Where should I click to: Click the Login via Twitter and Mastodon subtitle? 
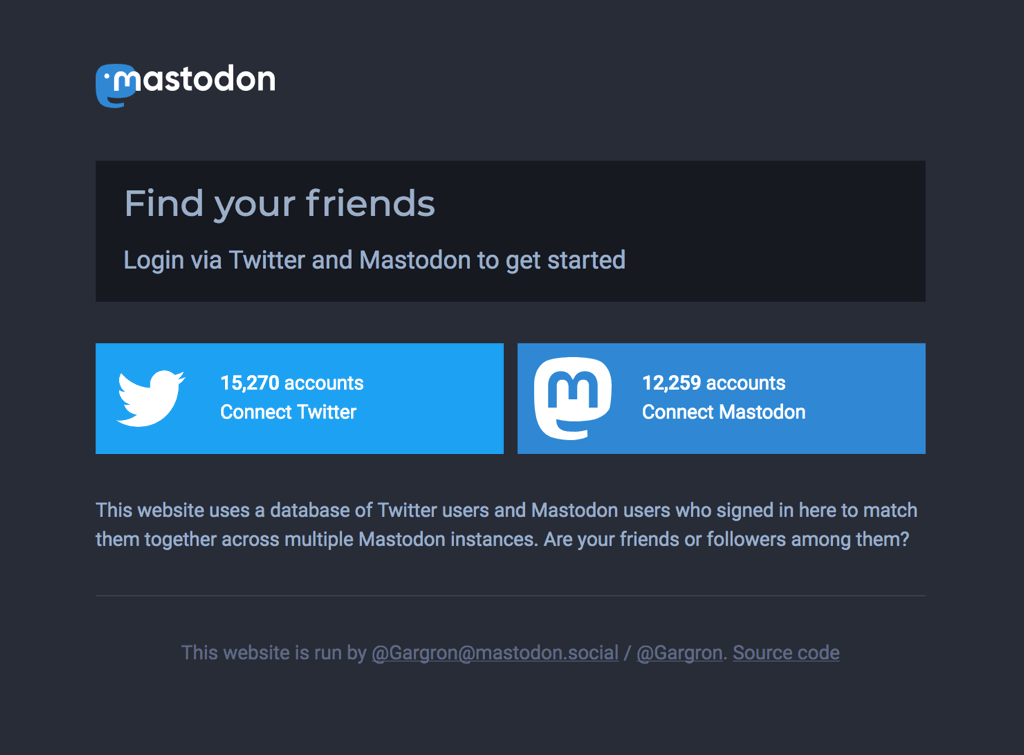pos(374,260)
